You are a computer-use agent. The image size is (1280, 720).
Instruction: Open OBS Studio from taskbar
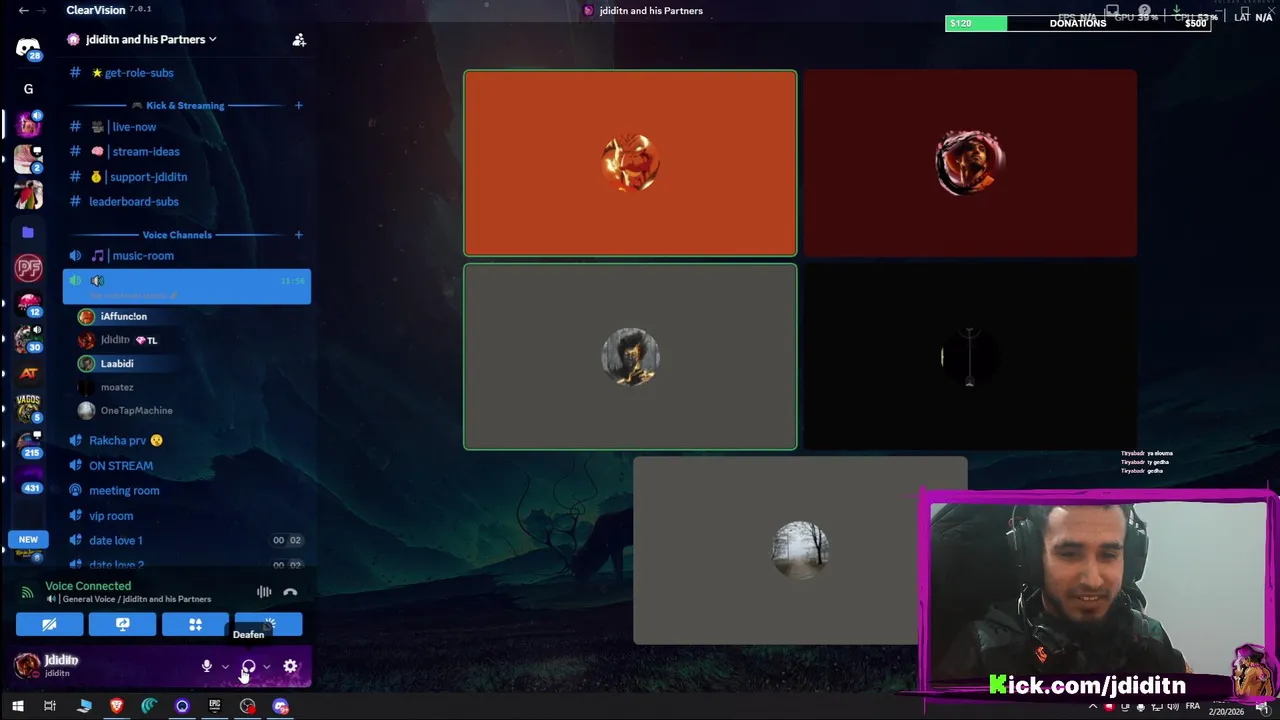coord(247,706)
